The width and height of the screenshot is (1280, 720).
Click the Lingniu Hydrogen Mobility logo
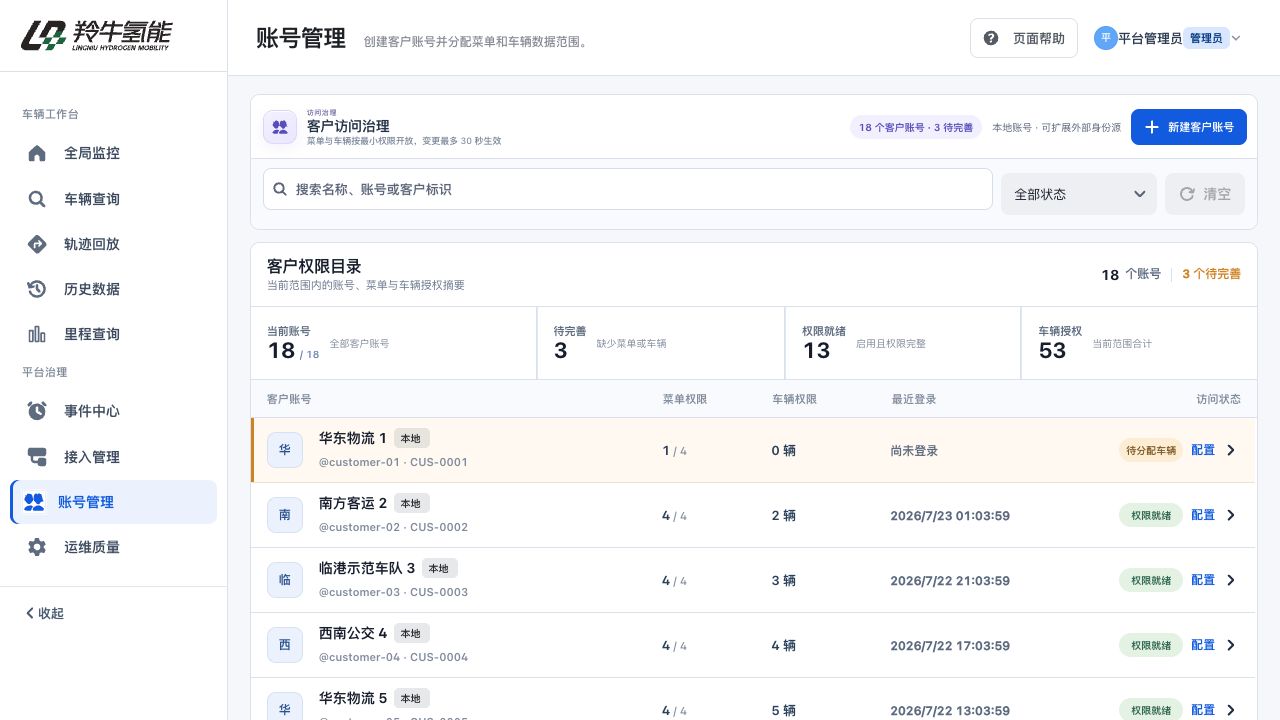(96, 36)
